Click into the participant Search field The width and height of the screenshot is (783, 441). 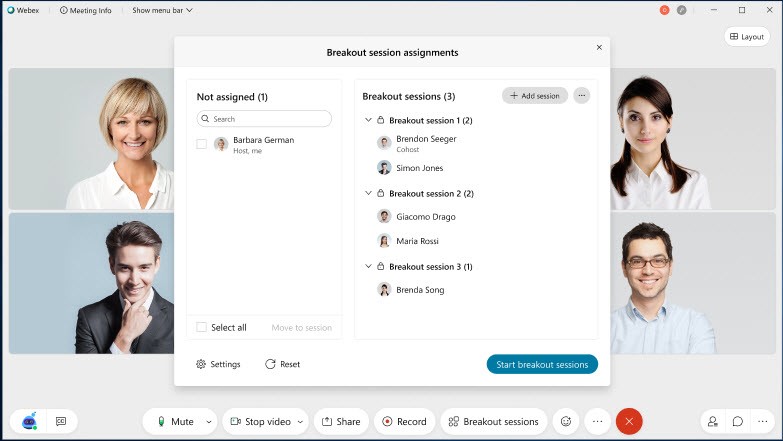click(264, 119)
